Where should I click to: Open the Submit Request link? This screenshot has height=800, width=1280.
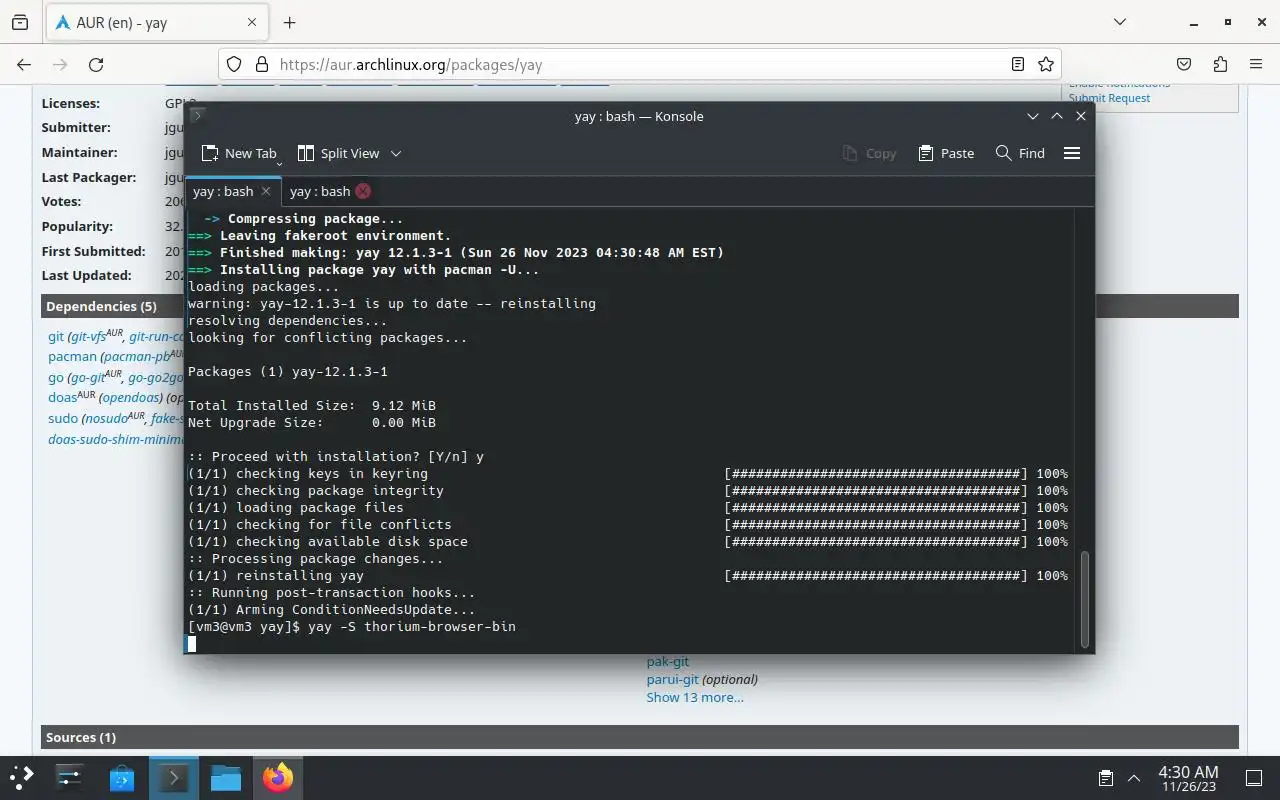pos(1109,97)
